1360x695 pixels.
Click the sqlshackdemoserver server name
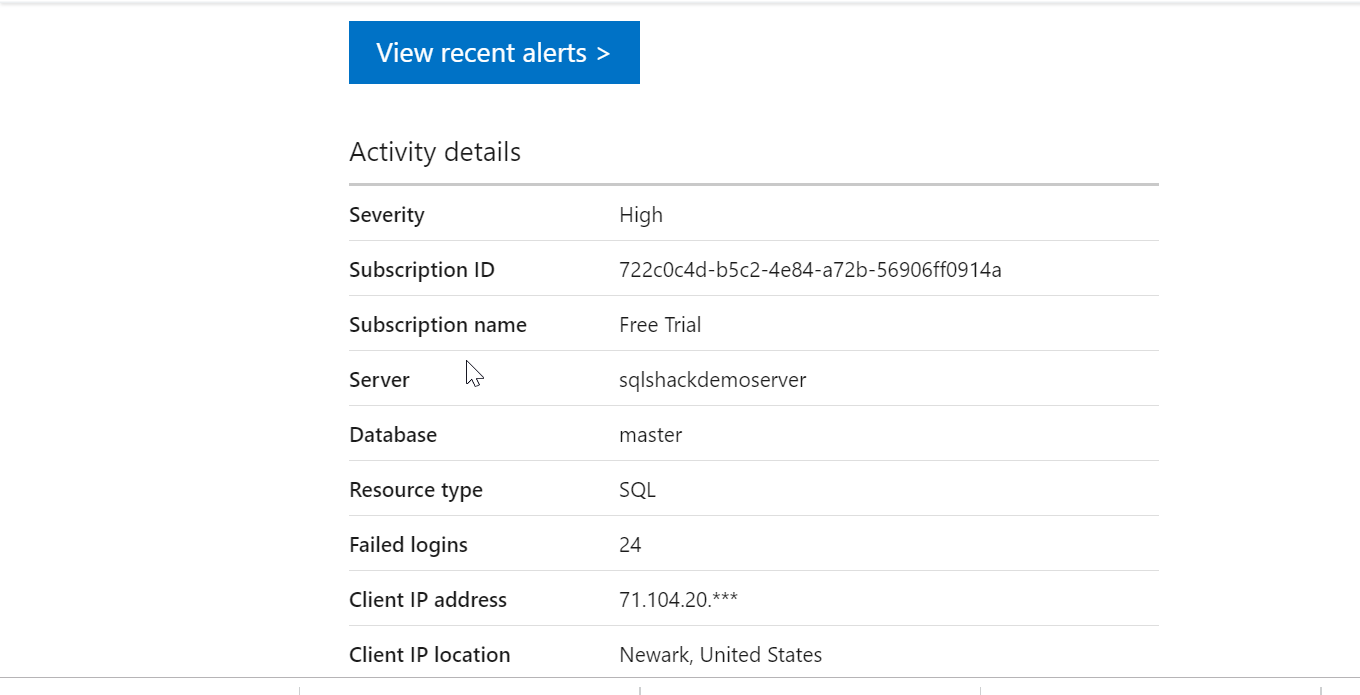tap(713, 380)
